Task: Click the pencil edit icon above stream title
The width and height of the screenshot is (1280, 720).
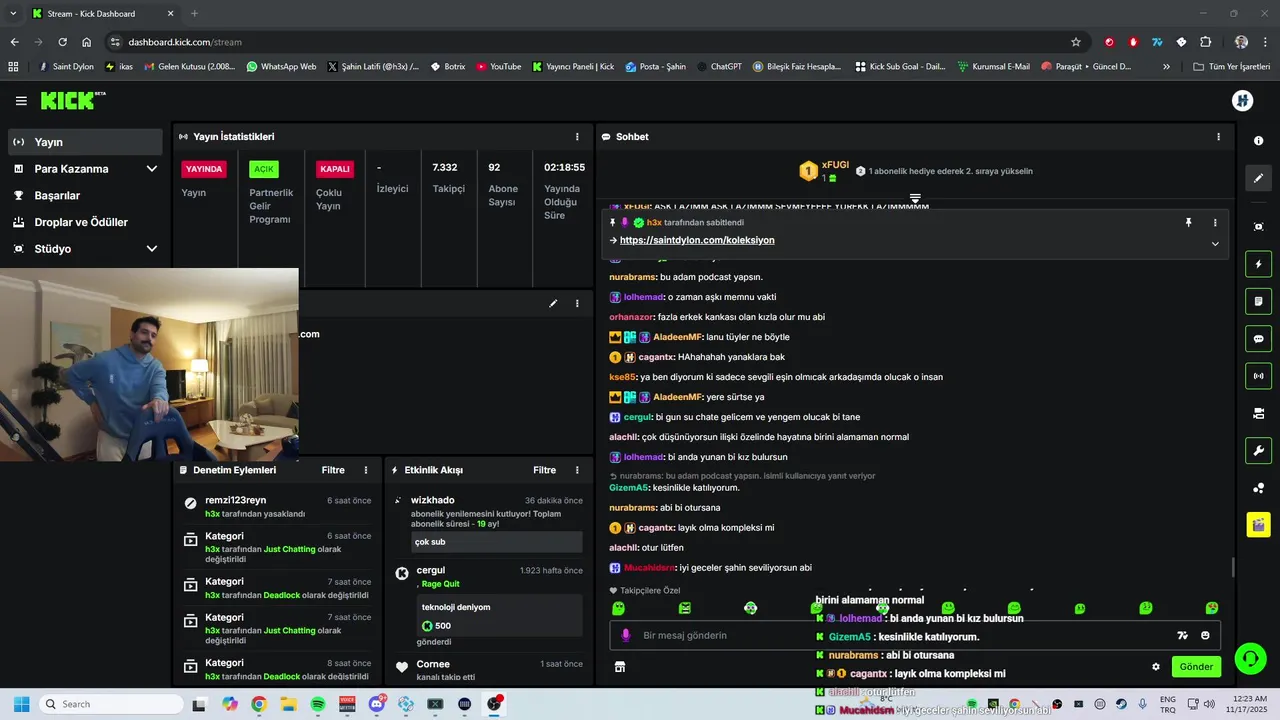Action: [553, 303]
